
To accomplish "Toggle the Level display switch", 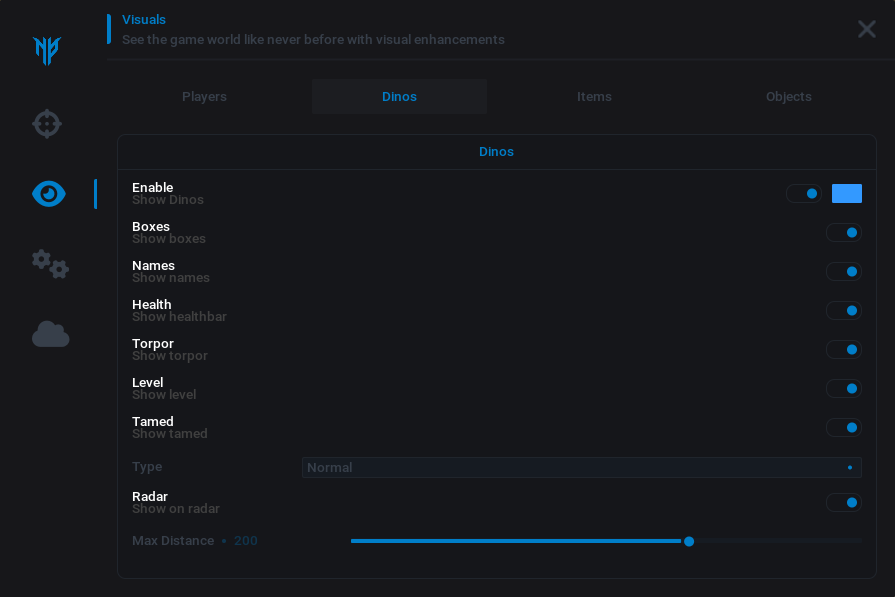I will tap(843, 389).
